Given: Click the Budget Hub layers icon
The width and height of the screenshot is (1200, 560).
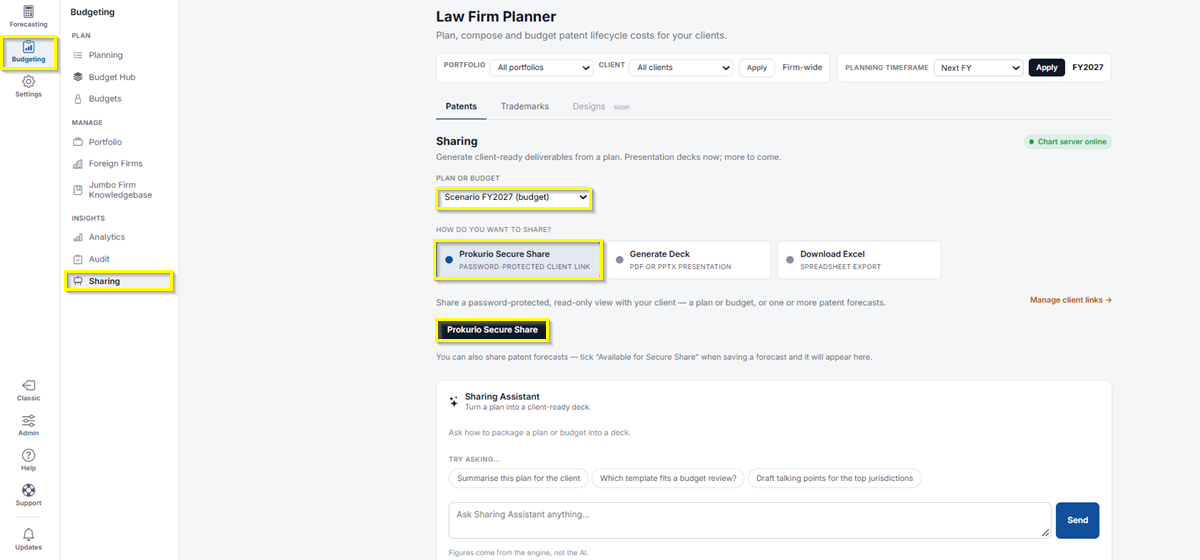Looking at the screenshot, I should (79, 77).
